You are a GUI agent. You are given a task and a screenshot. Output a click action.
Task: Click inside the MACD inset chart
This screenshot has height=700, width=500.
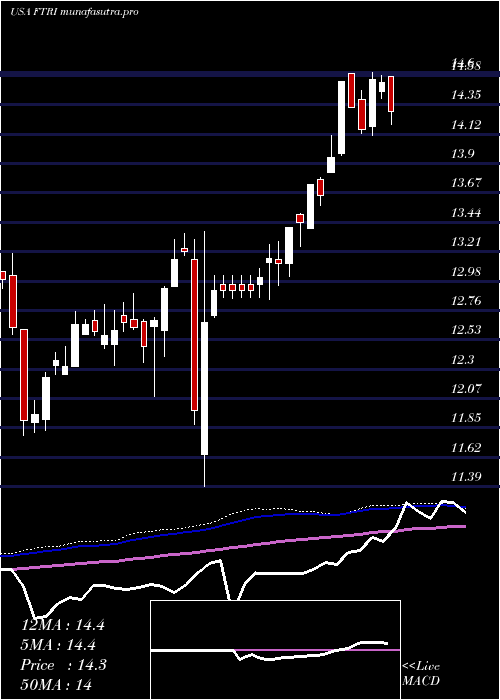pos(275,650)
